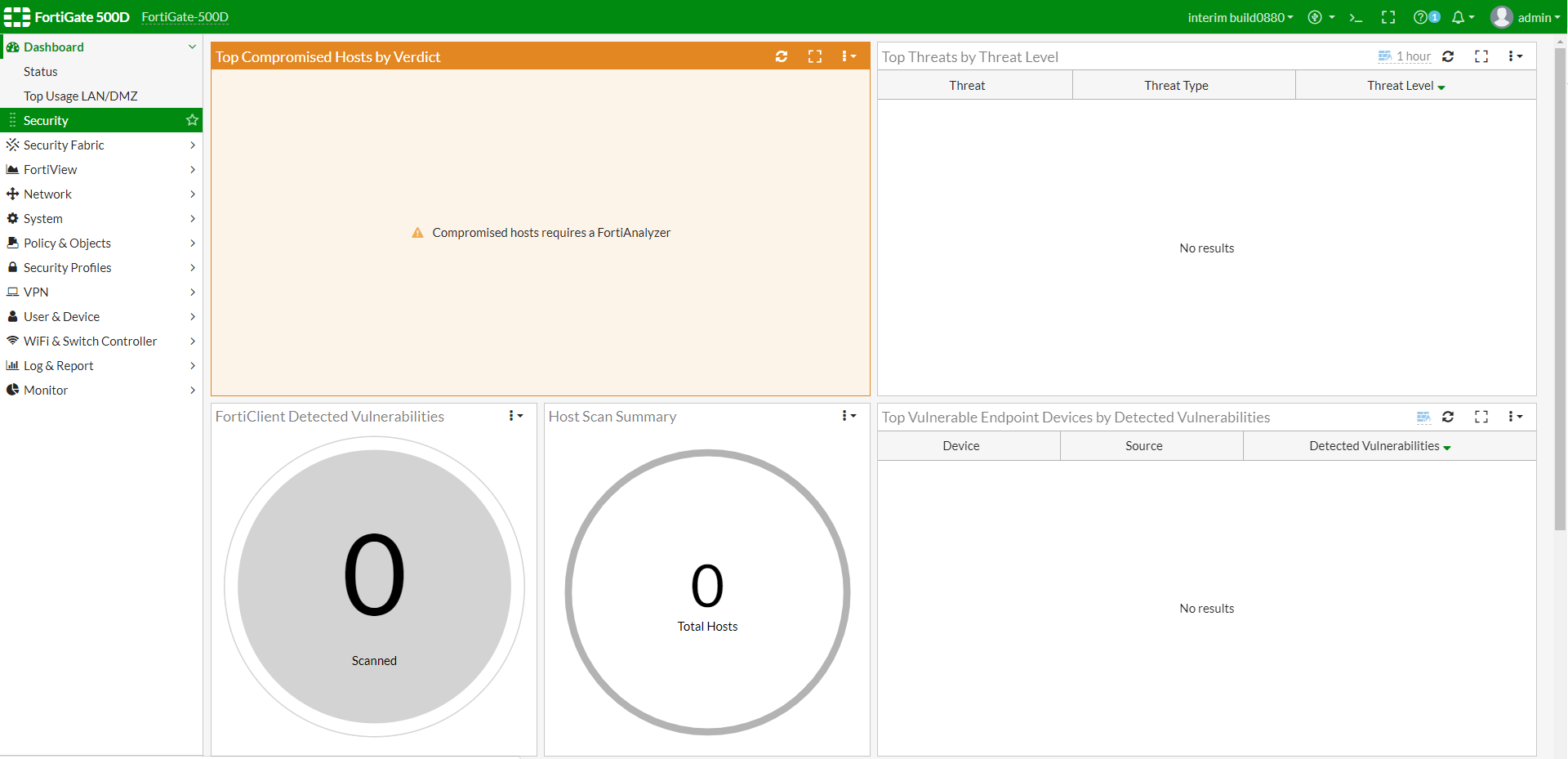Toggle Detected Vulnerabilities column sorting
Viewport: 1568px width, 759px height.
coord(1378,446)
